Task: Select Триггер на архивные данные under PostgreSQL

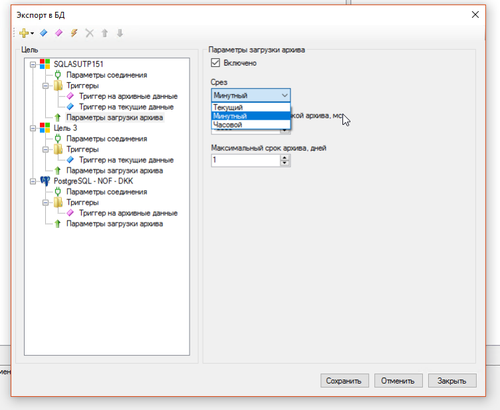Action: click(x=128, y=213)
